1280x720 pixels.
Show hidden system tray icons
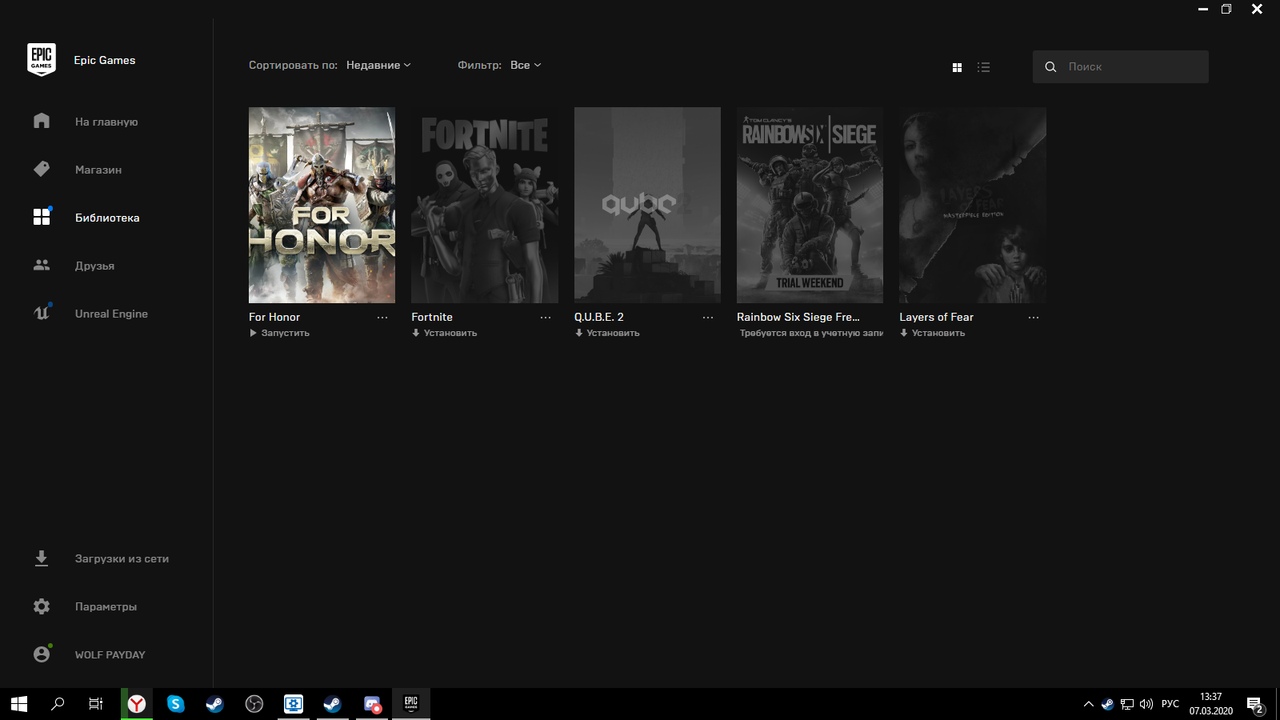tap(1089, 704)
